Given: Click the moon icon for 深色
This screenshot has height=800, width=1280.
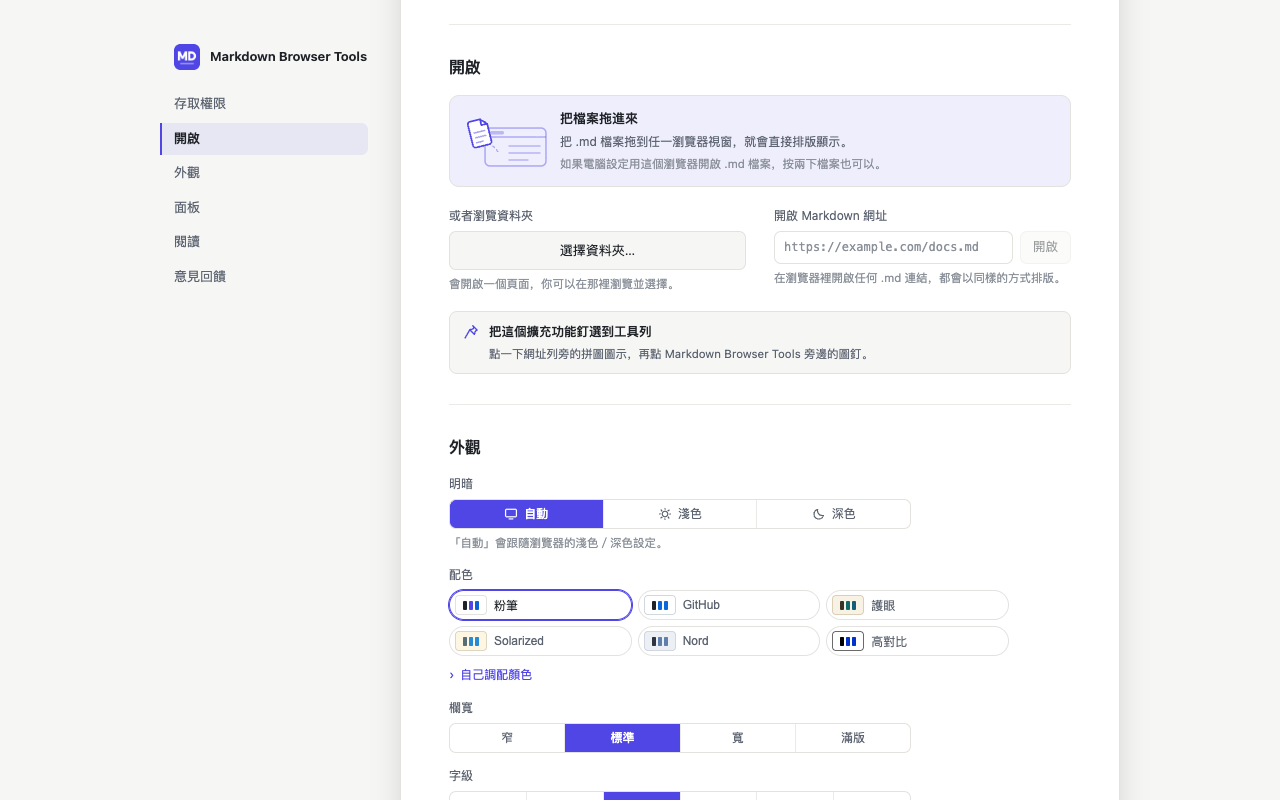Looking at the screenshot, I should pos(818,514).
